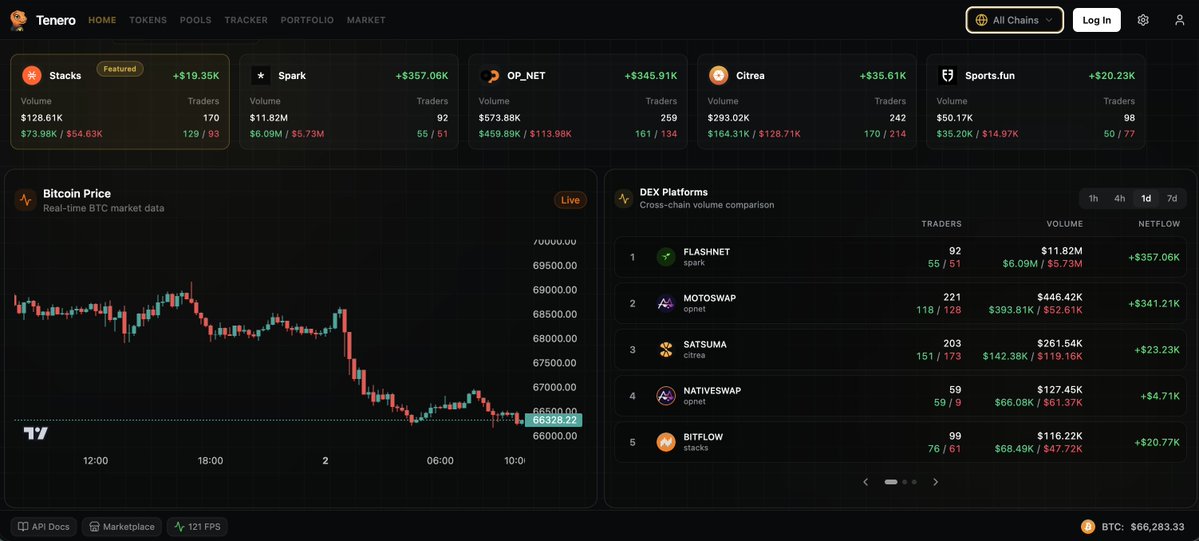Viewport: 1199px width, 541px height.
Task: Click the Bitcoin icon in status bar
Action: [x=1087, y=526]
